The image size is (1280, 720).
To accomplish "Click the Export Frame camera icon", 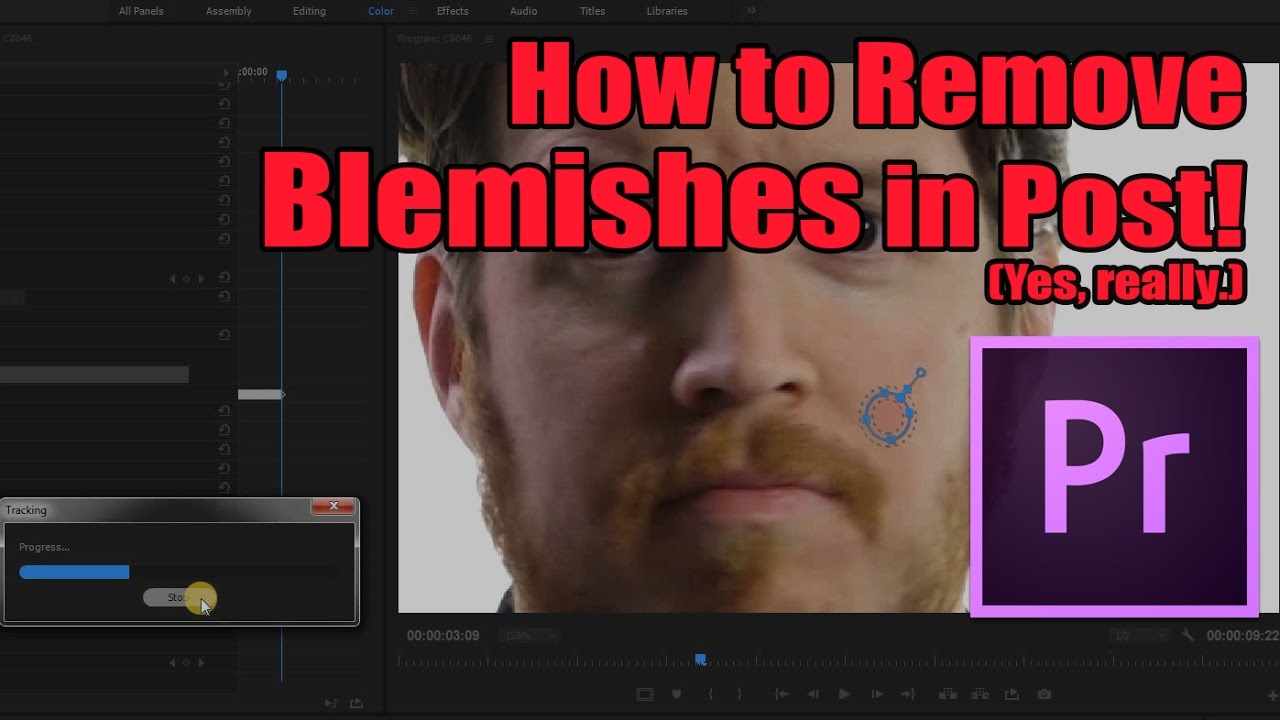I will point(1044,694).
